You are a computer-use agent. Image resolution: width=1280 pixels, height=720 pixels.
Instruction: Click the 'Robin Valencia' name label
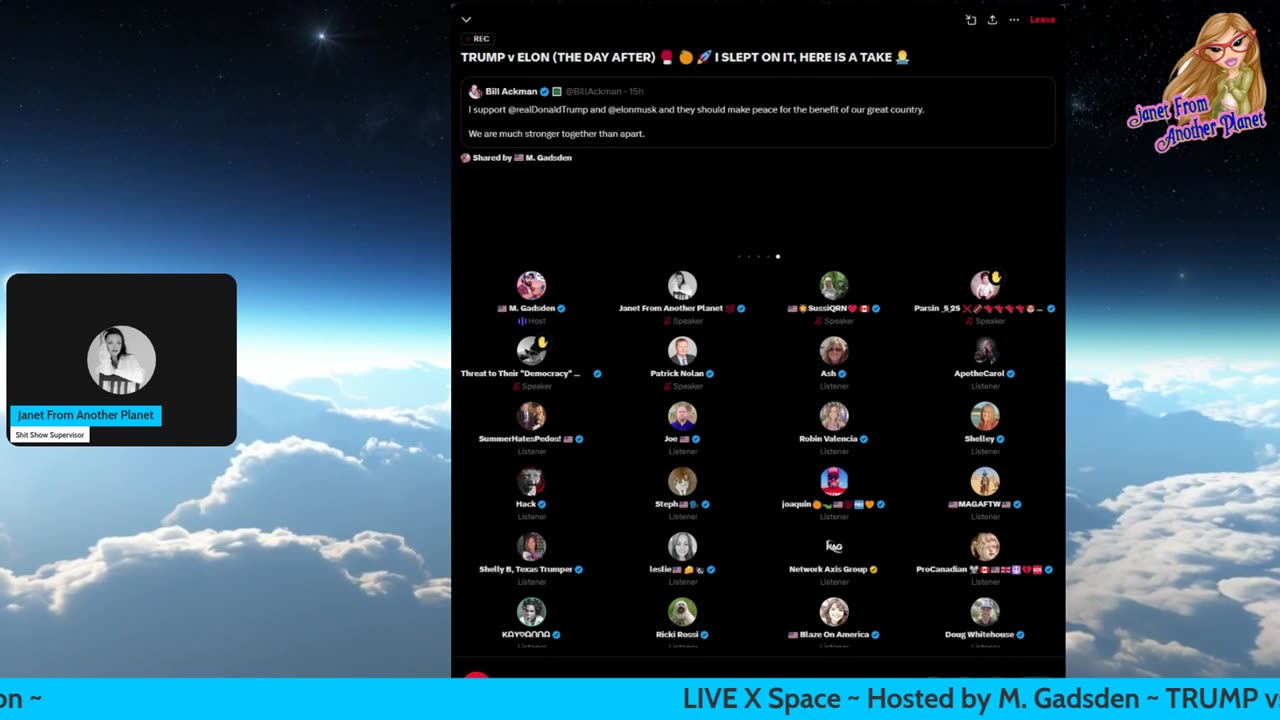(828, 438)
